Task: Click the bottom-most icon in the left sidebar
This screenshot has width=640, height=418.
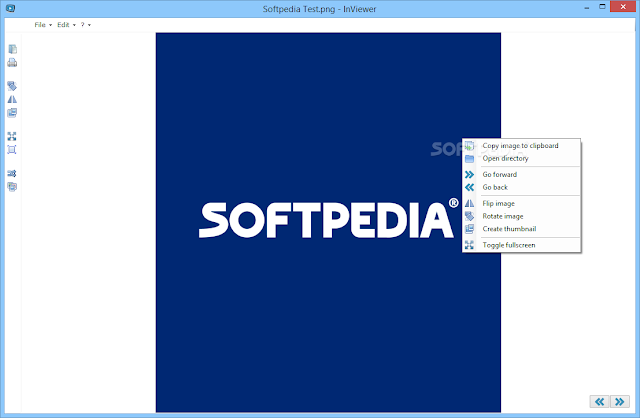Action: click(x=12, y=187)
